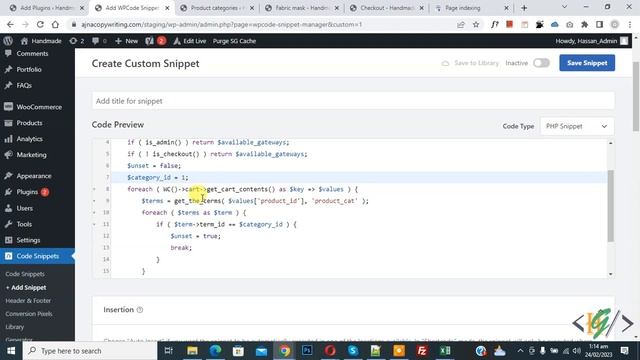Screen dimensions: 640x360
Task: Click the Add title for snippet field
Action: pos(353,101)
